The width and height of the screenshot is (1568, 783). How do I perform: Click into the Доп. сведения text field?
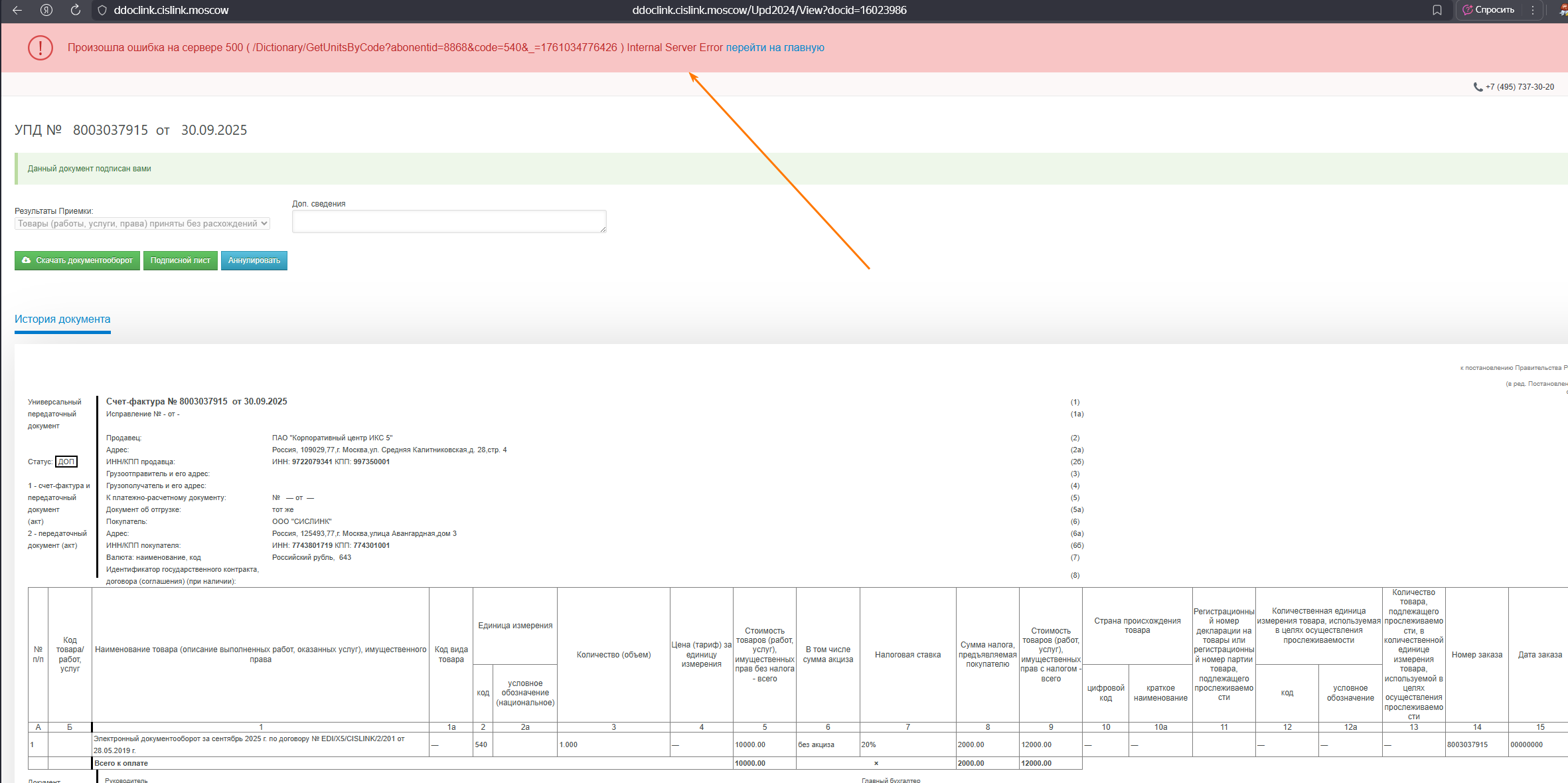tap(449, 222)
